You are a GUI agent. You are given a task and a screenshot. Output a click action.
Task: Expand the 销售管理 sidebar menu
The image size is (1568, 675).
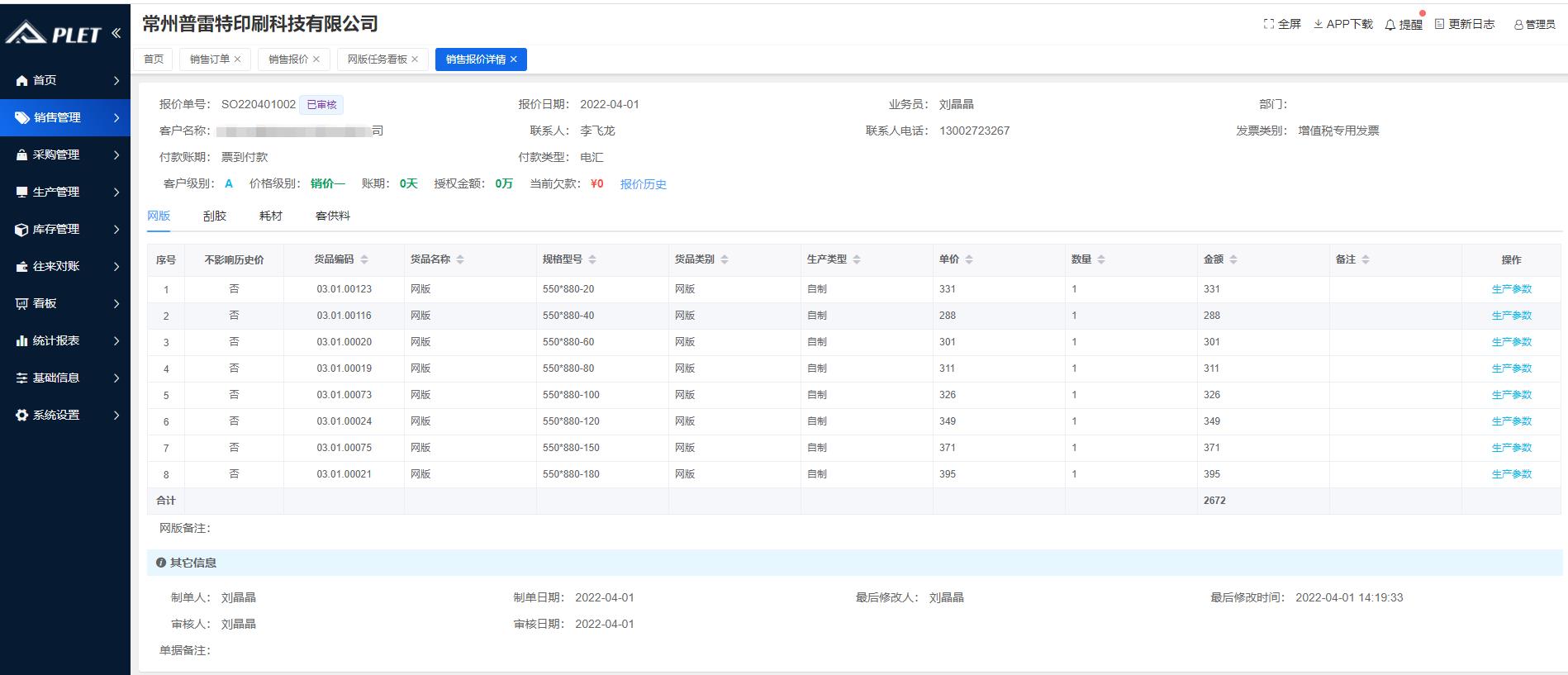pos(65,117)
